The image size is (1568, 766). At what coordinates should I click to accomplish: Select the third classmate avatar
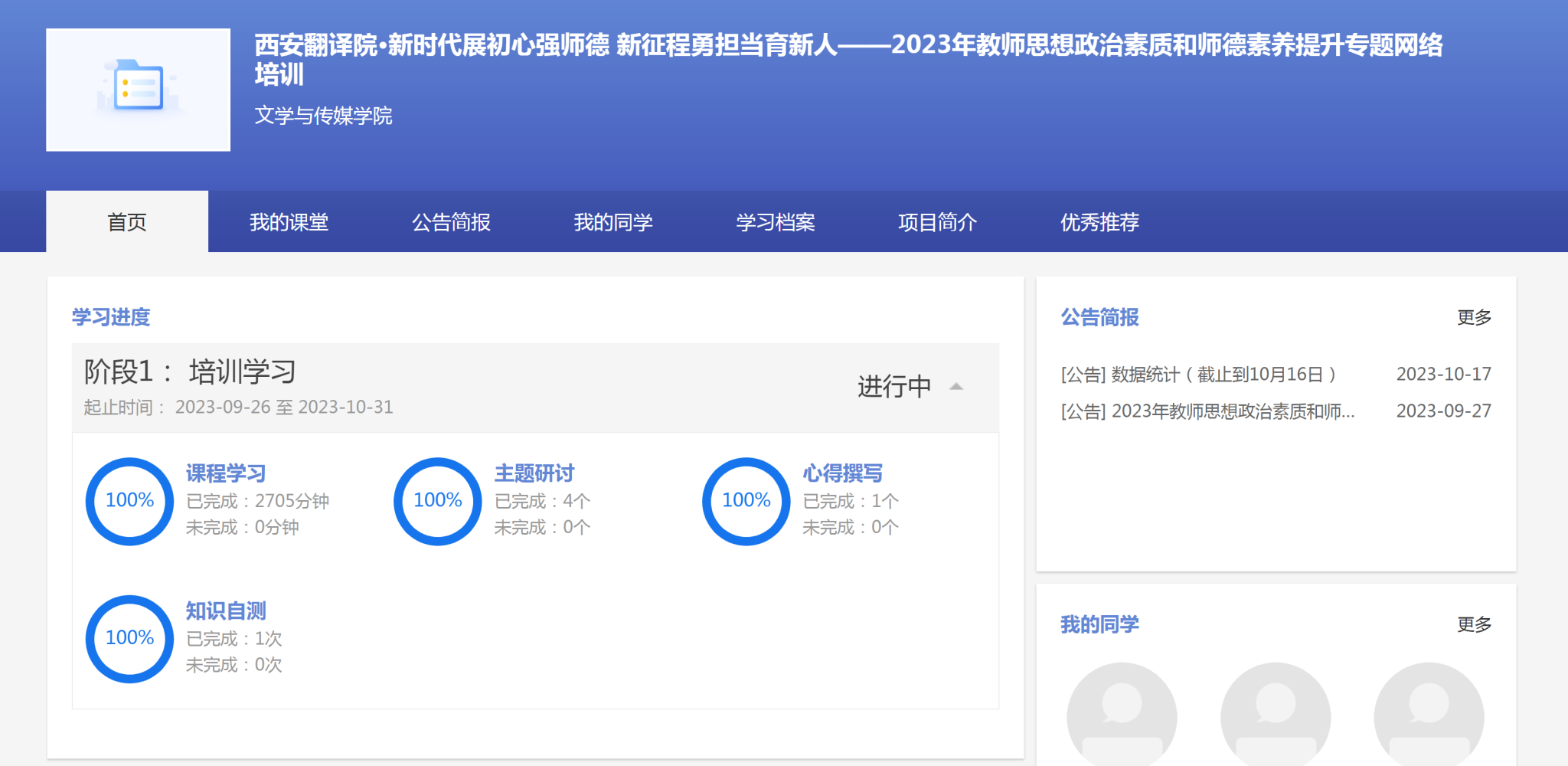[1429, 714]
